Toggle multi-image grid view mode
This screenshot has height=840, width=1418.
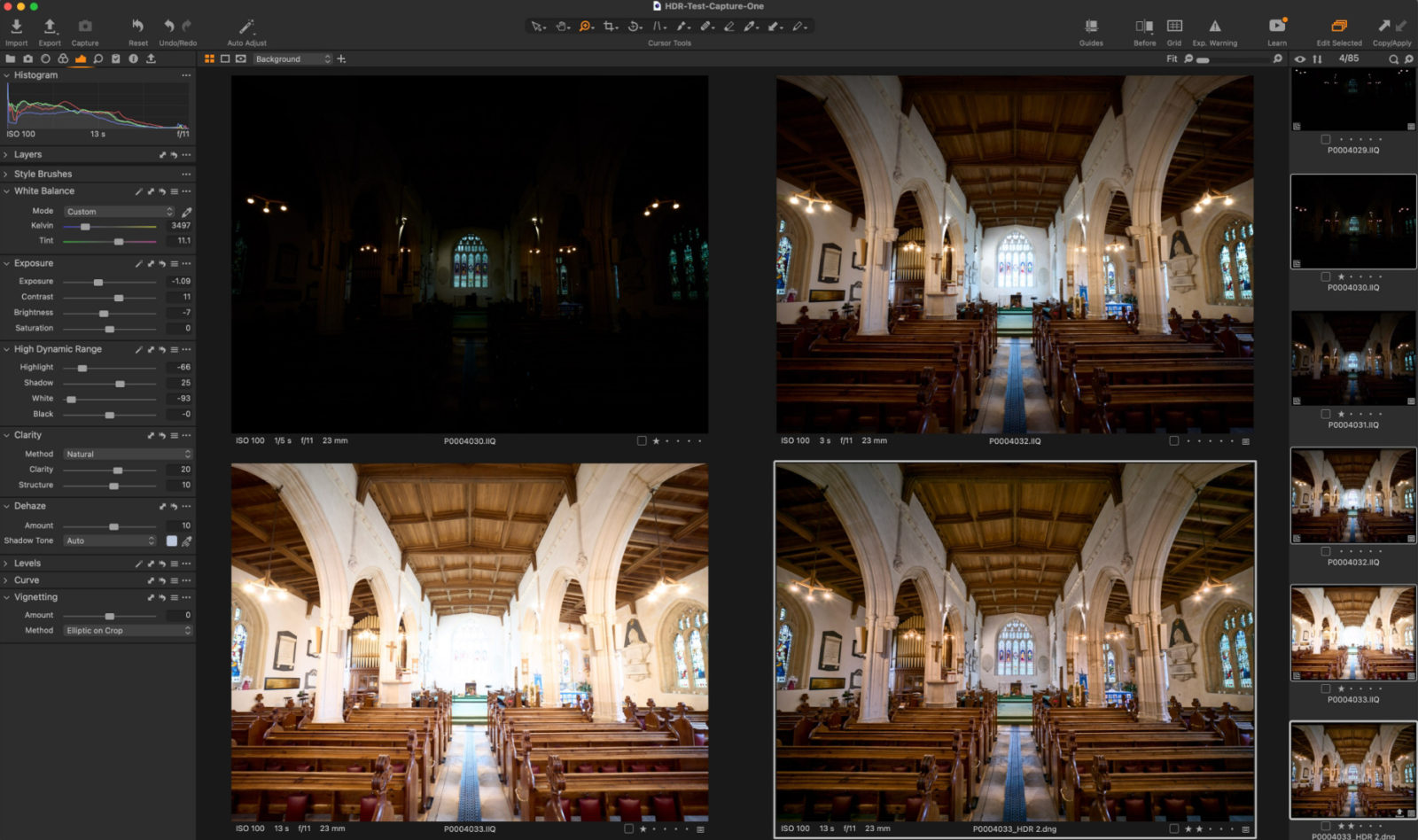pos(210,58)
